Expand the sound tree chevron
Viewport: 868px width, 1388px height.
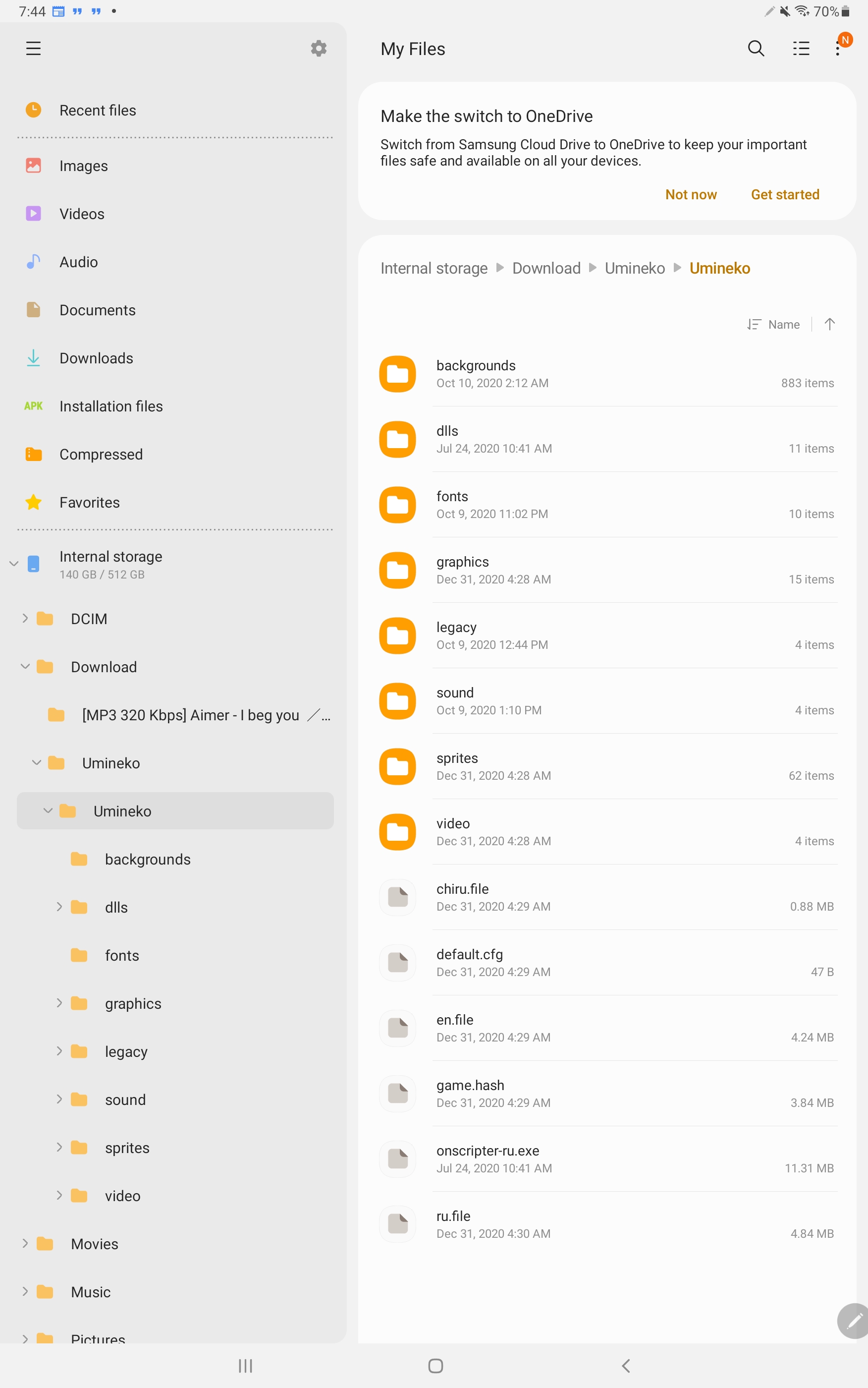point(59,1099)
